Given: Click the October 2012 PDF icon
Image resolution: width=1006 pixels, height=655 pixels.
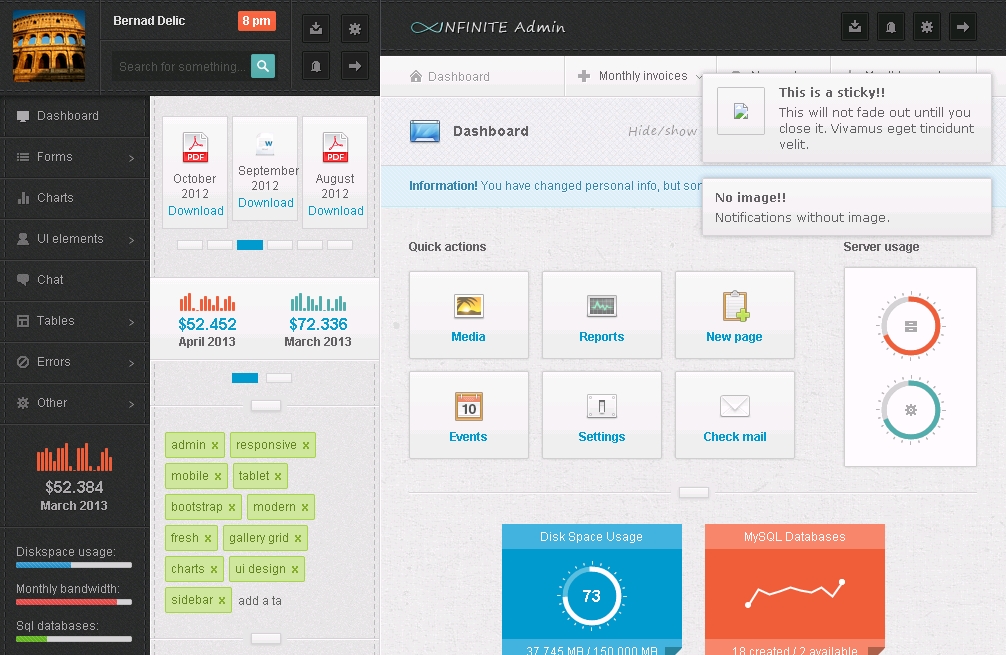Looking at the screenshot, I should (x=195, y=148).
